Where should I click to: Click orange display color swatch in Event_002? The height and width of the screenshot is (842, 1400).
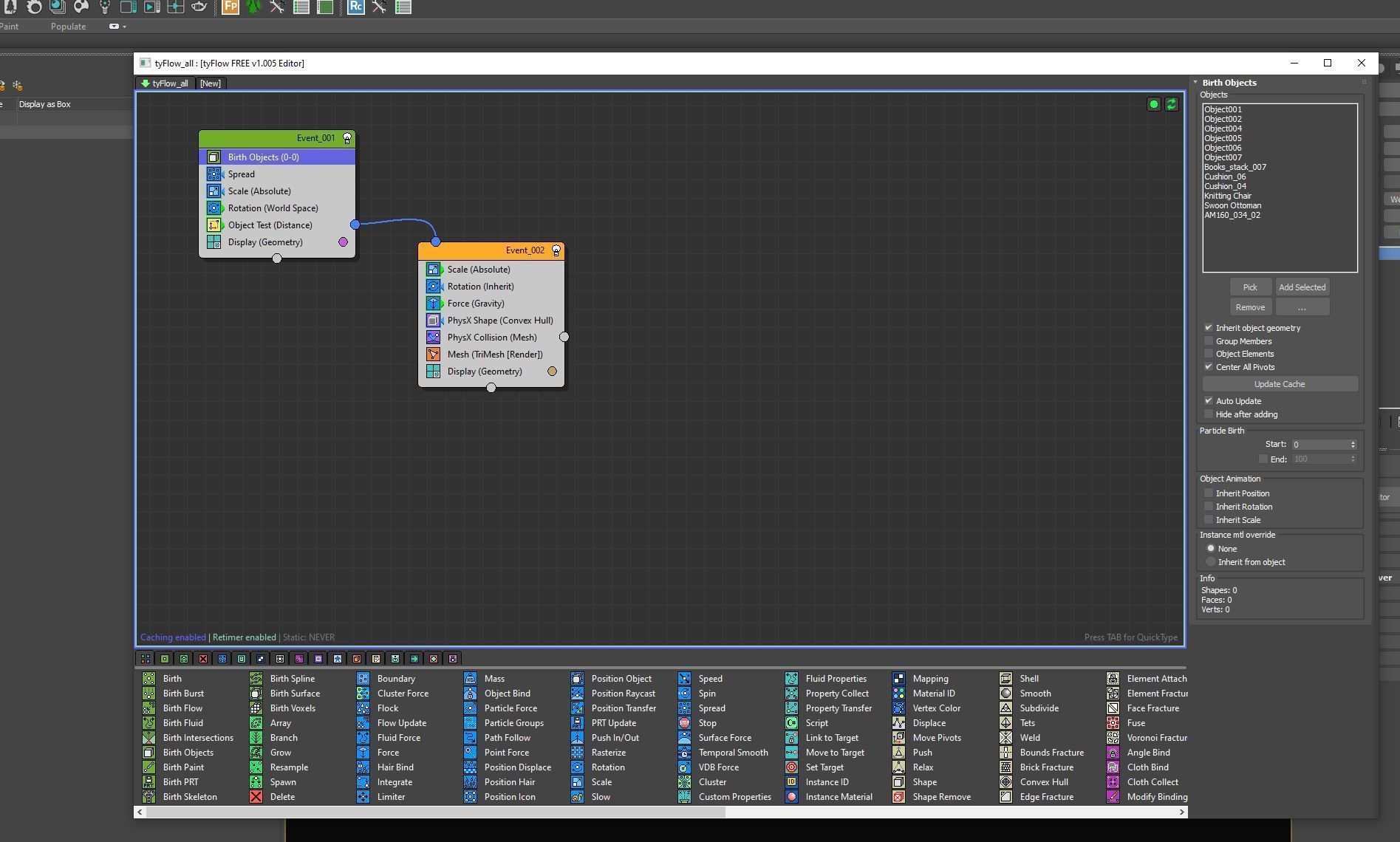552,372
